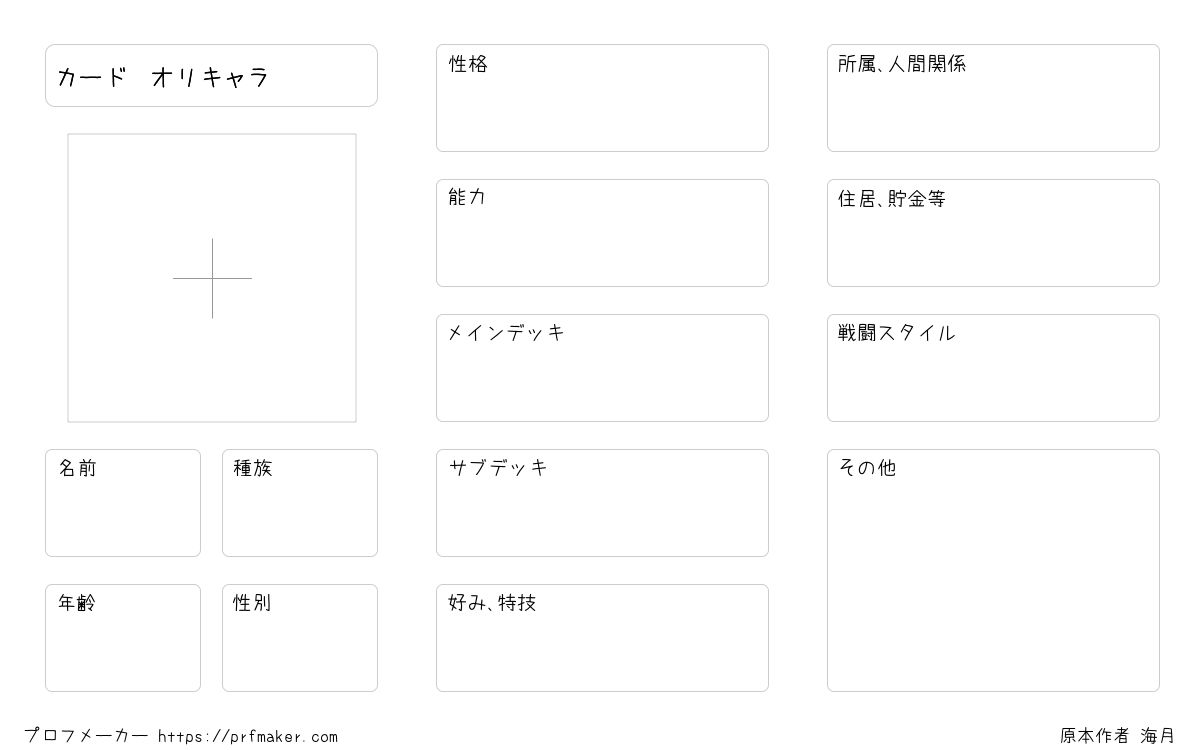Select the 年齢 age field
The width and height of the screenshot is (1200, 750).
click(123, 638)
